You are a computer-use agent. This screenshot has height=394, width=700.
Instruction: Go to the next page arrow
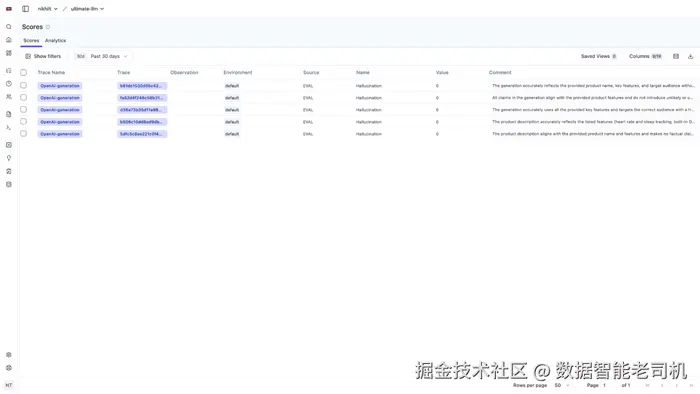click(x=677, y=385)
